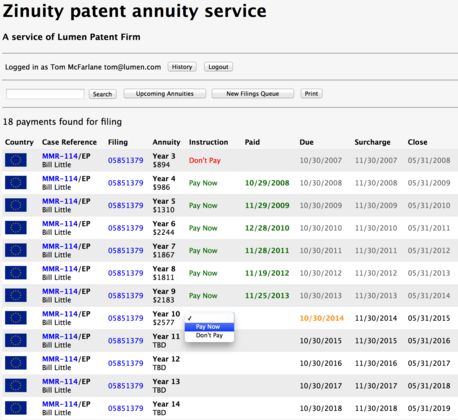Viewport: 458px width, 420px height.
Task: Focus the search text field
Action: point(45,94)
